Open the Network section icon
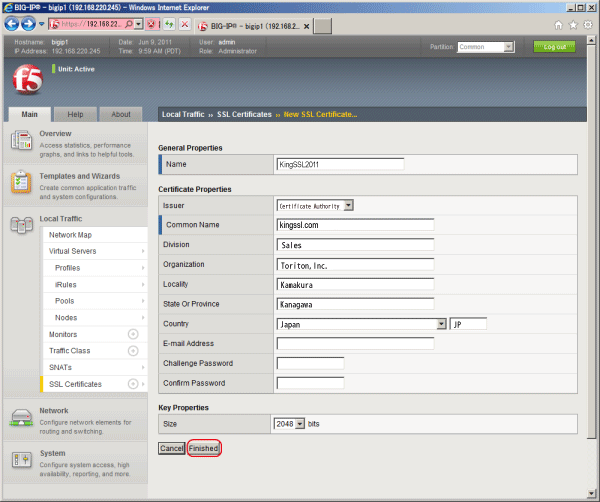 pos(21,418)
